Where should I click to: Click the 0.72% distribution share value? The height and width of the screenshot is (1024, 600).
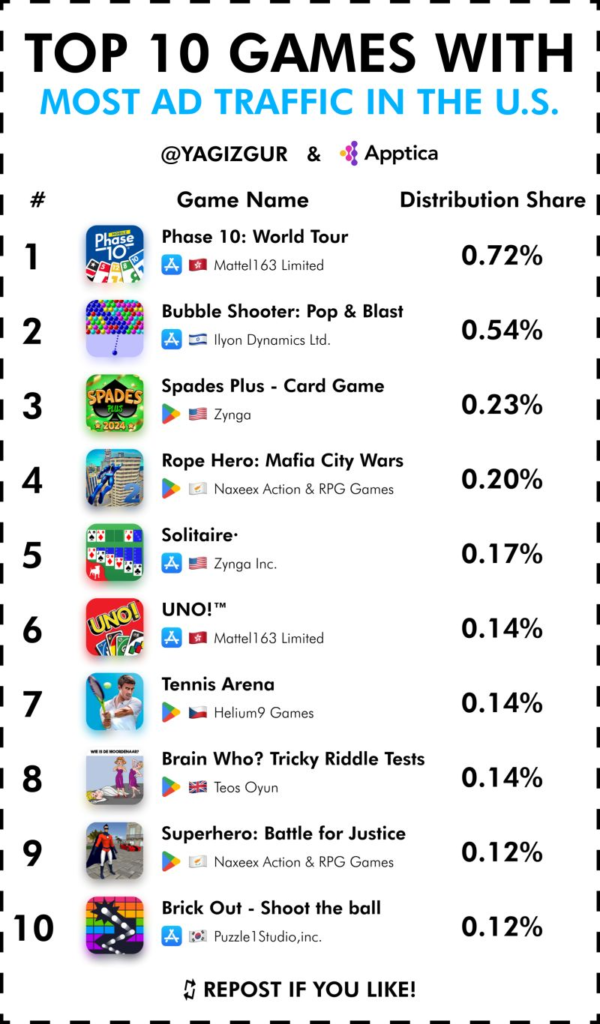[501, 256]
